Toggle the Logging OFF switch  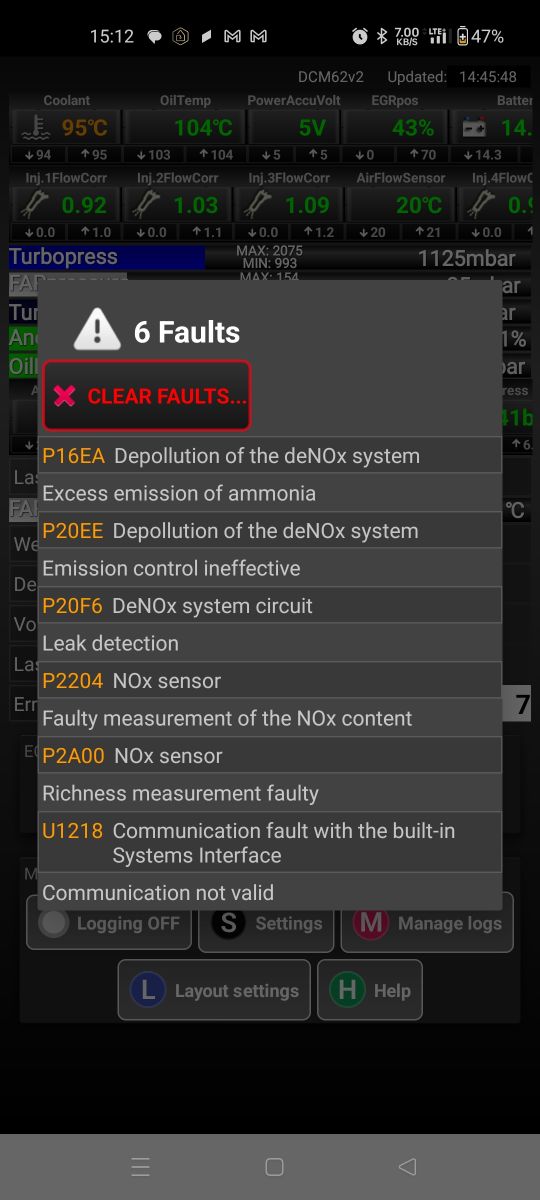pyautogui.click(x=109, y=923)
